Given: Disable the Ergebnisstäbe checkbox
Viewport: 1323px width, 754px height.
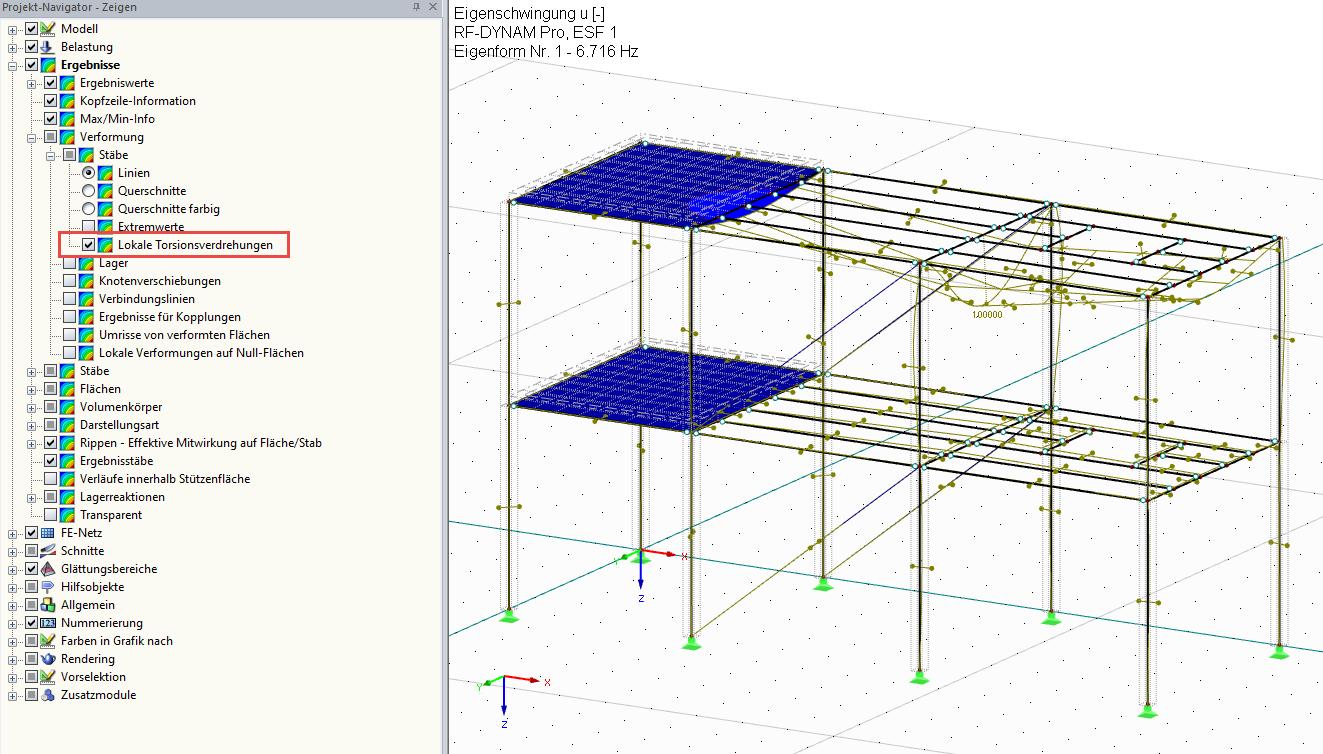Looking at the screenshot, I should 50,460.
